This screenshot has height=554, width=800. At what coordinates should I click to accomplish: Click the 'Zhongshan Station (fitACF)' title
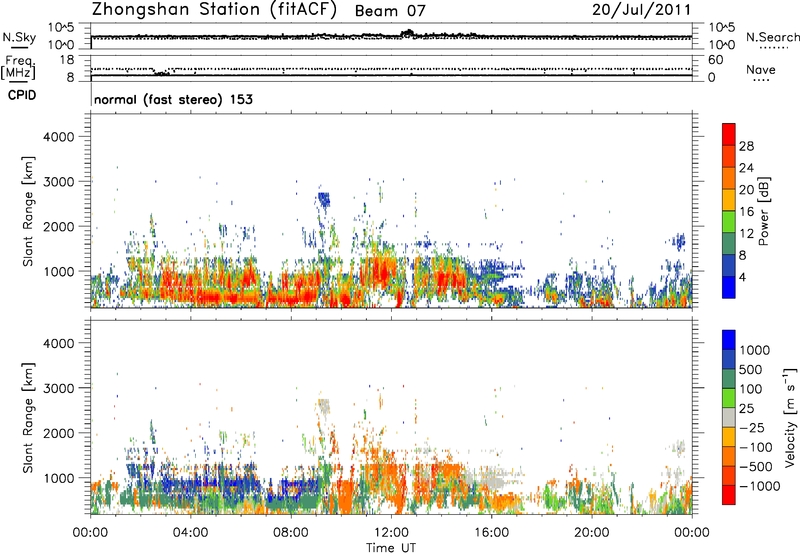[x=214, y=10]
